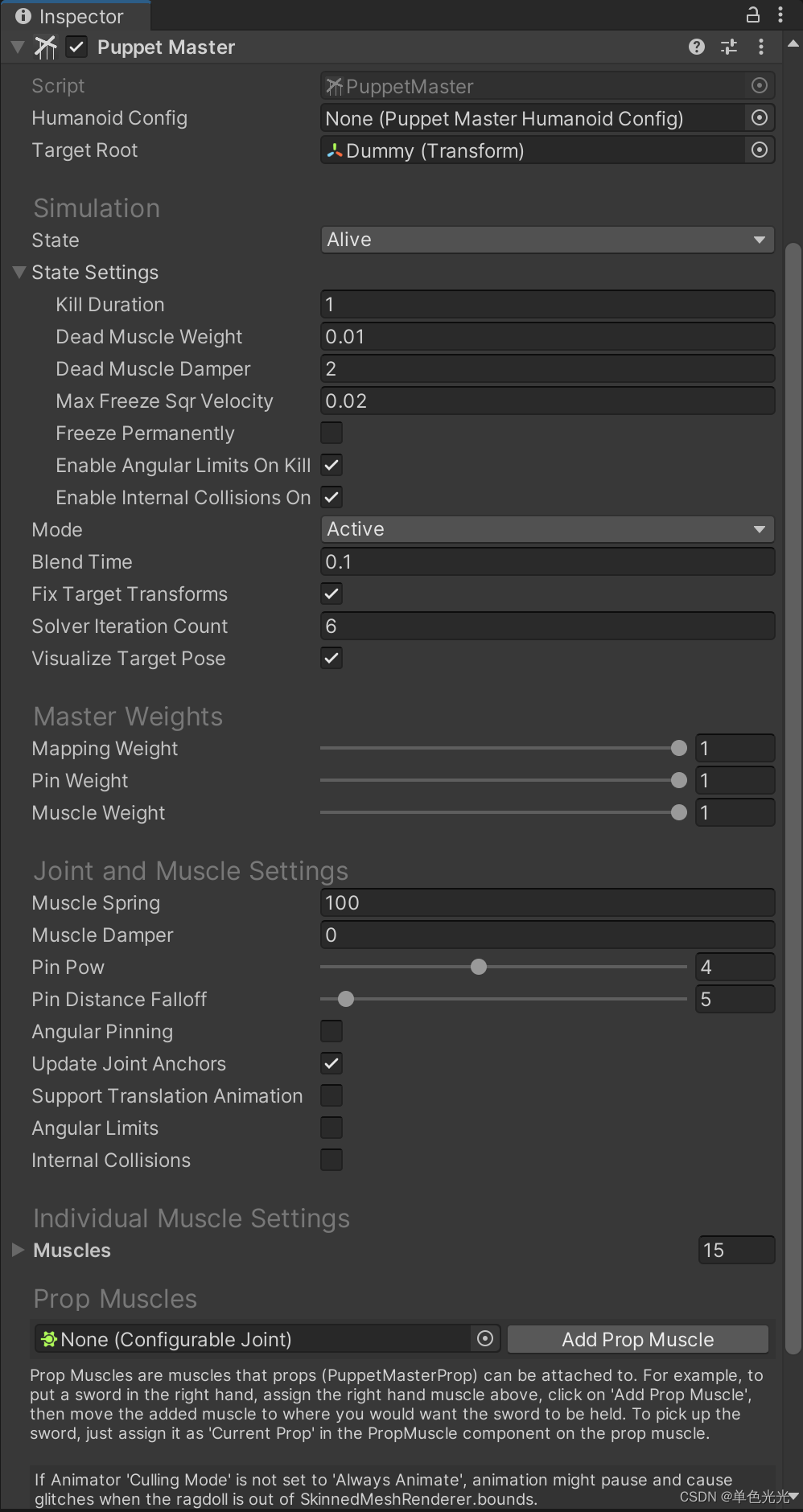This screenshot has width=803, height=1512.
Task: Adjust the Mapping Weight slider handle
Action: pos(679,748)
